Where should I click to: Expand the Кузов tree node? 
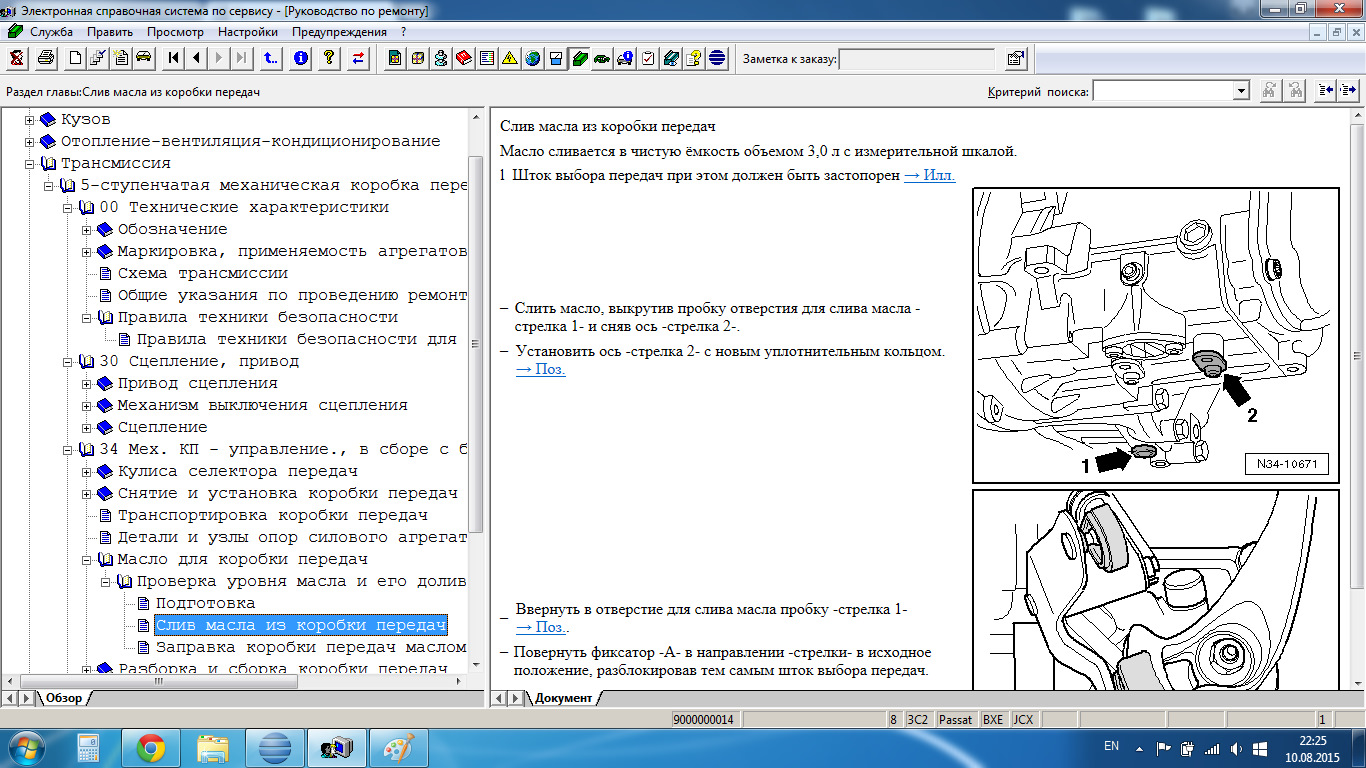pos(30,120)
